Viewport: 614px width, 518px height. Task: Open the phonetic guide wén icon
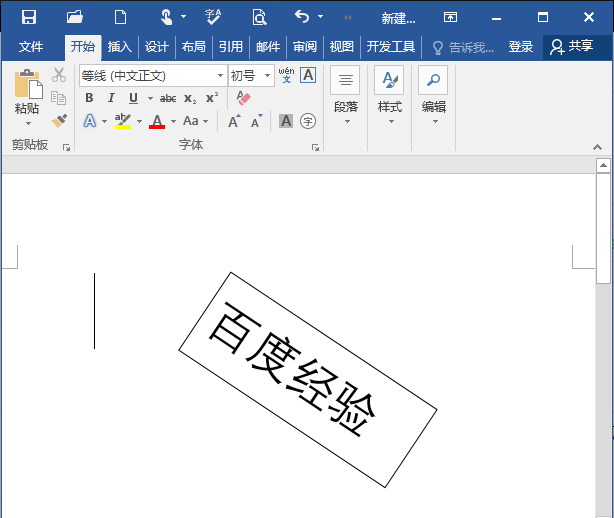tap(286, 75)
